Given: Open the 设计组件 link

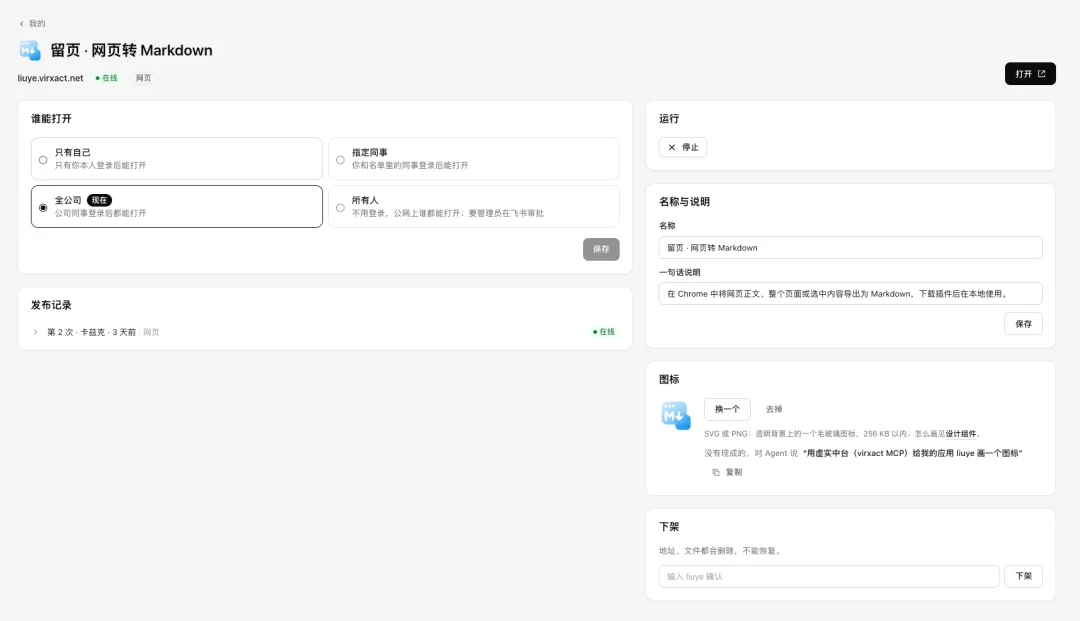Looking at the screenshot, I should [x=960, y=434].
